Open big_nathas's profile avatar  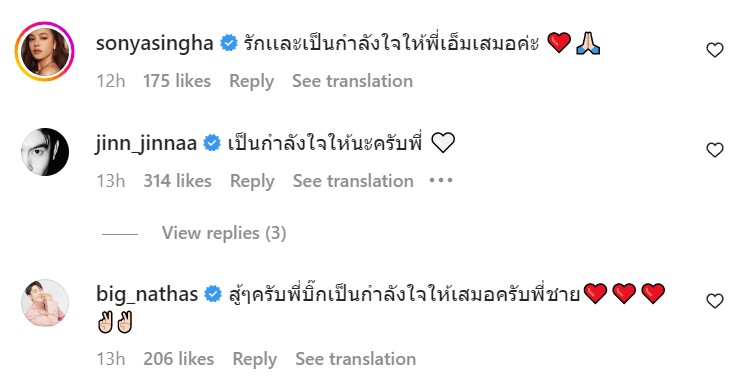(45, 303)
